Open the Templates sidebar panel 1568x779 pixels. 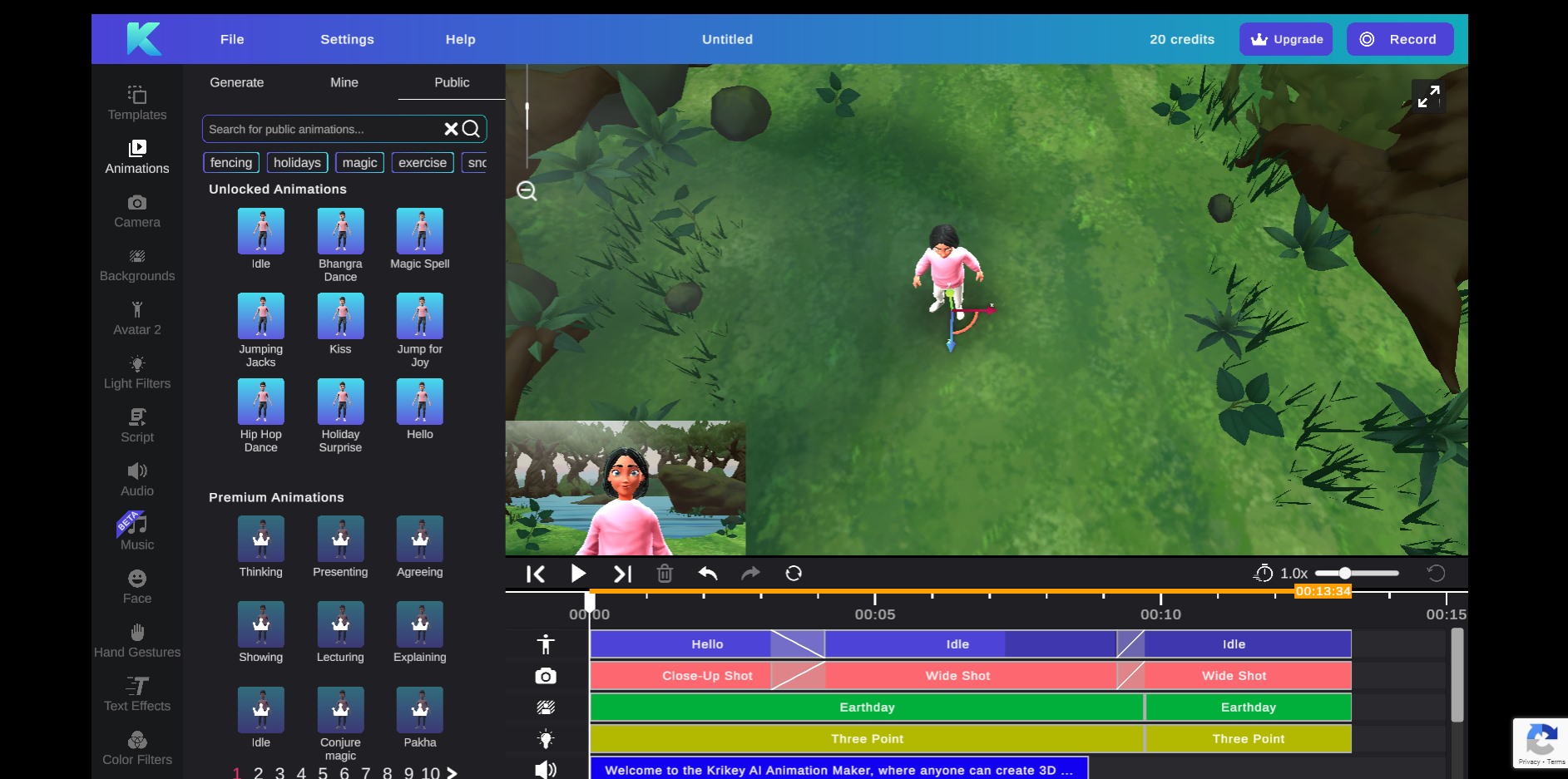point(137,103)
